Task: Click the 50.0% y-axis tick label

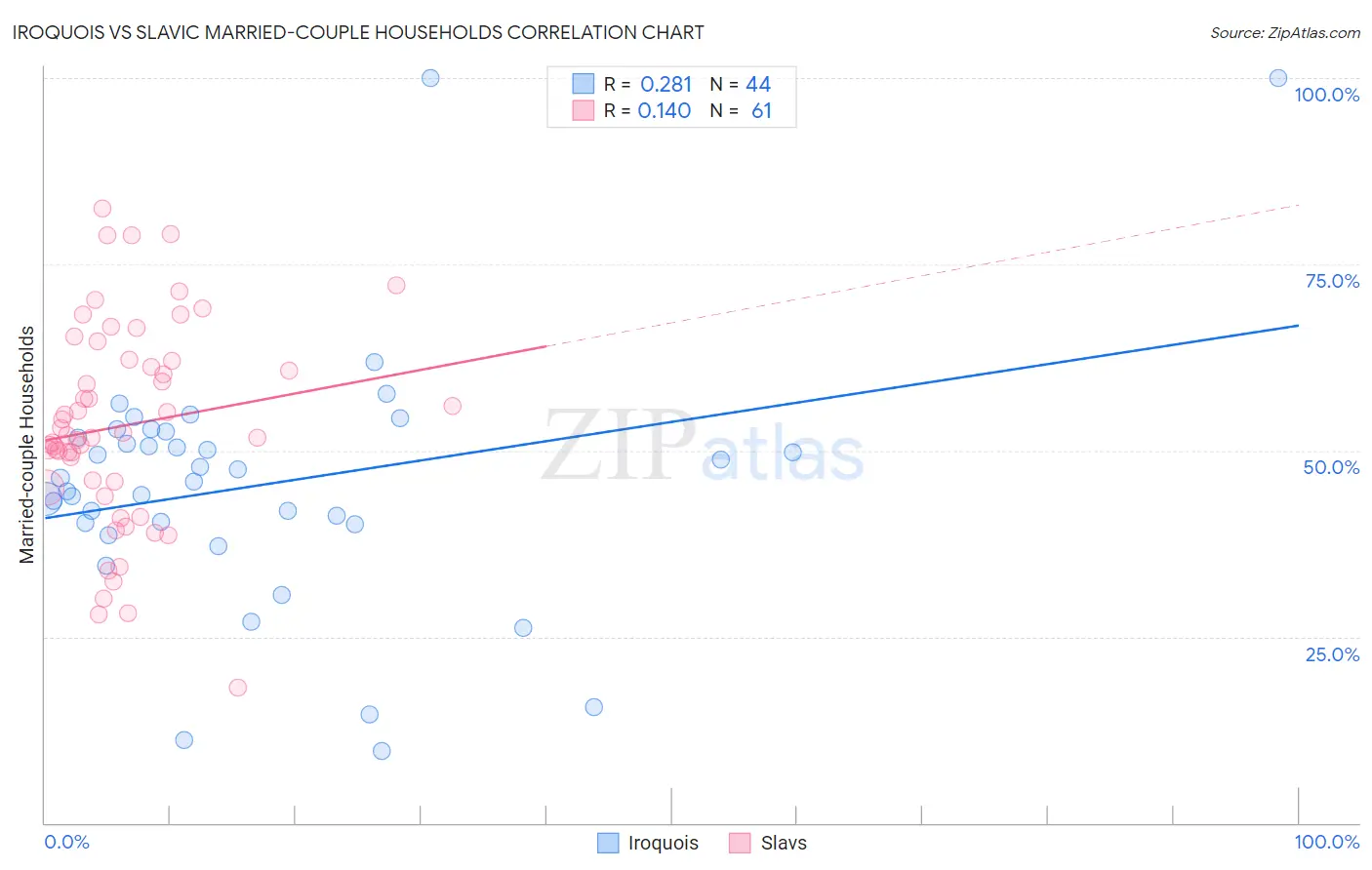Action: [x=1332, y=467]
